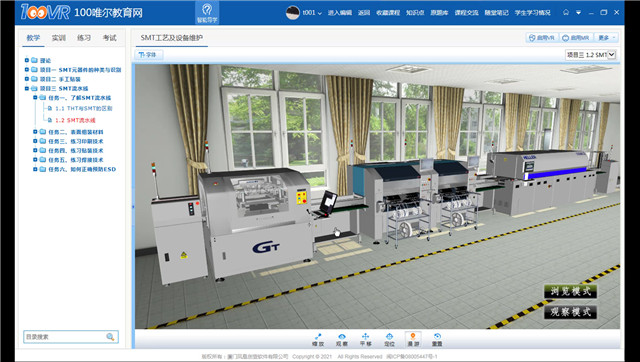Open the 智能导学 help guide icon
Image resolution: width=640 pixels, height=362 pixels.
coord(207,13)
